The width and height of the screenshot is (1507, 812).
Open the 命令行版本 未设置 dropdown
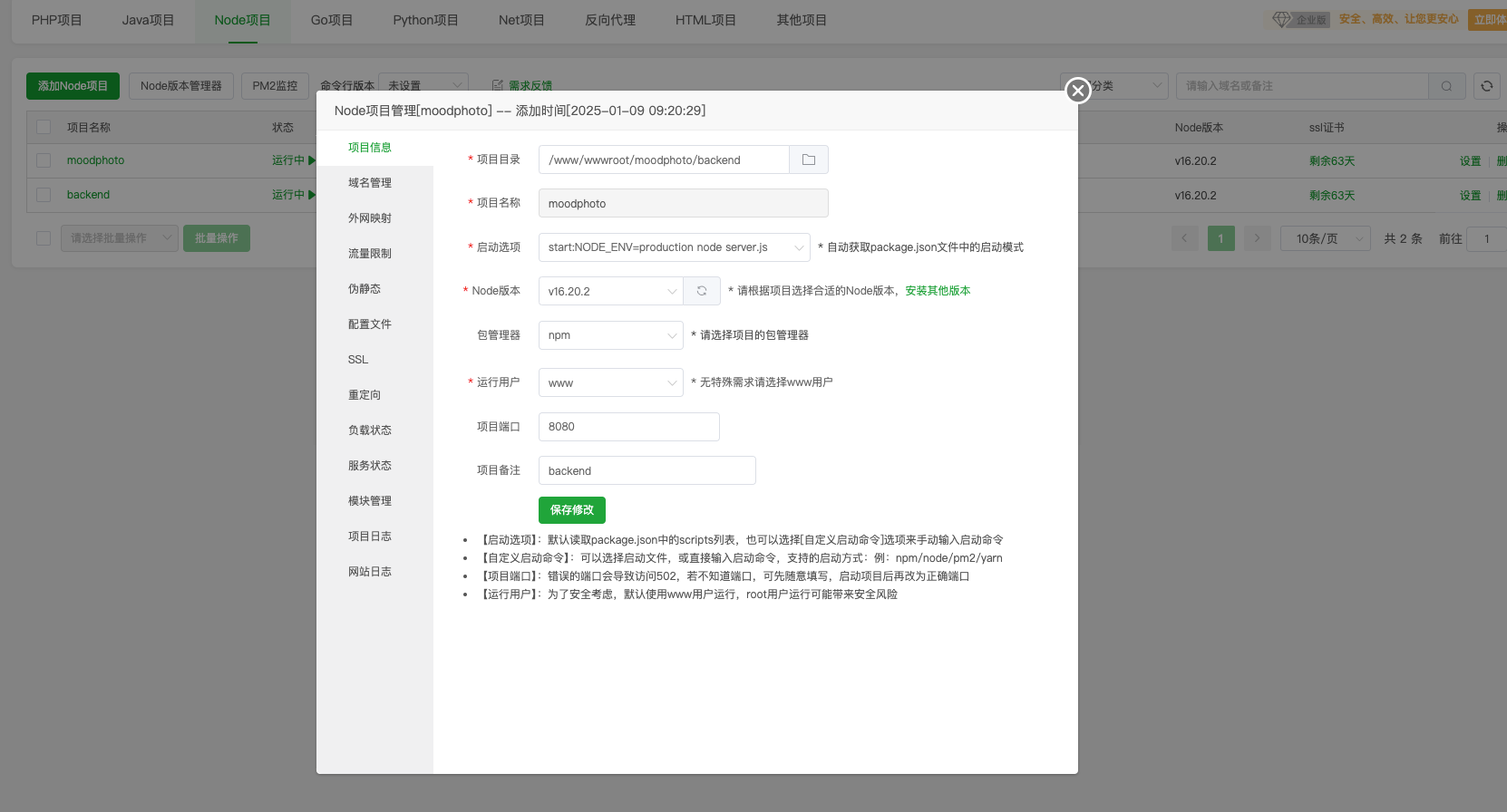click(423, 85)
